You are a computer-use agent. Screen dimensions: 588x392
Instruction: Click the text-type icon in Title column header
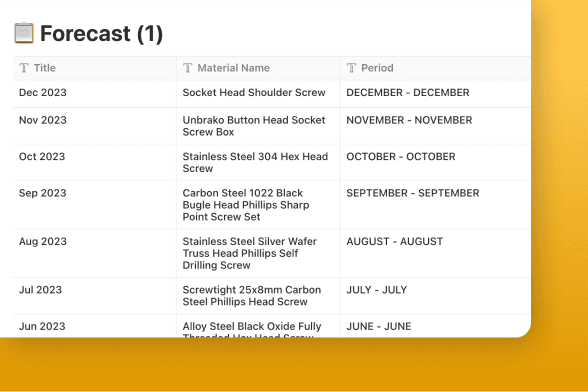(x=24, y=68)
